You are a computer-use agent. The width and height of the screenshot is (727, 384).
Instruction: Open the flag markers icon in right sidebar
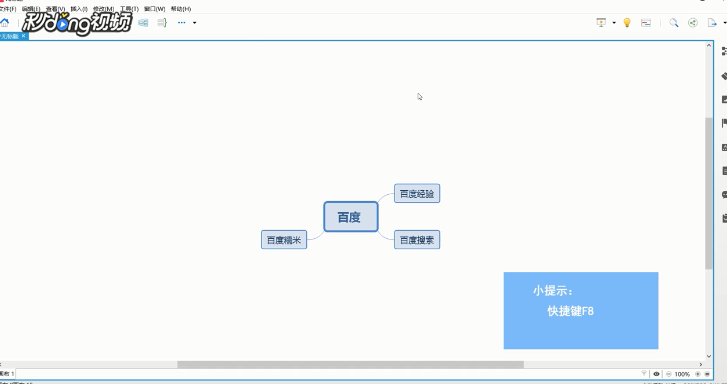coord(724,123)
